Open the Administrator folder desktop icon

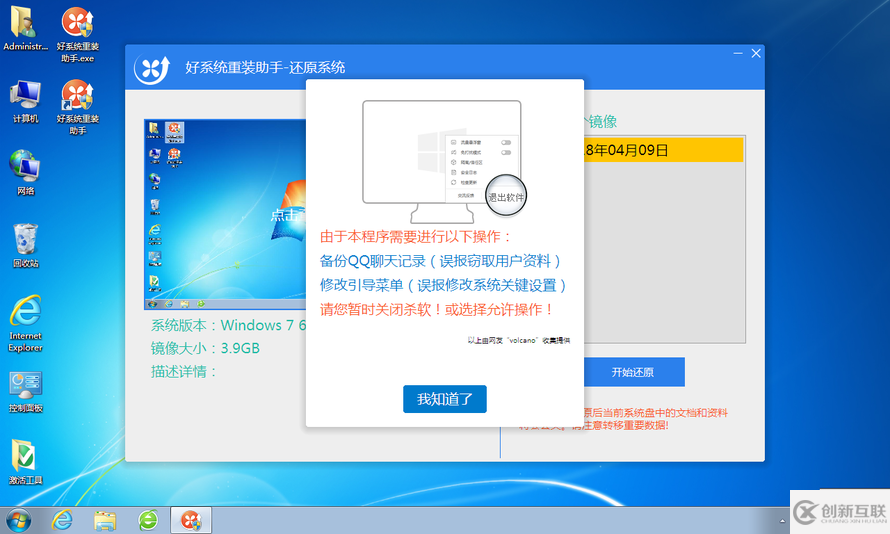tap(25, 28)
